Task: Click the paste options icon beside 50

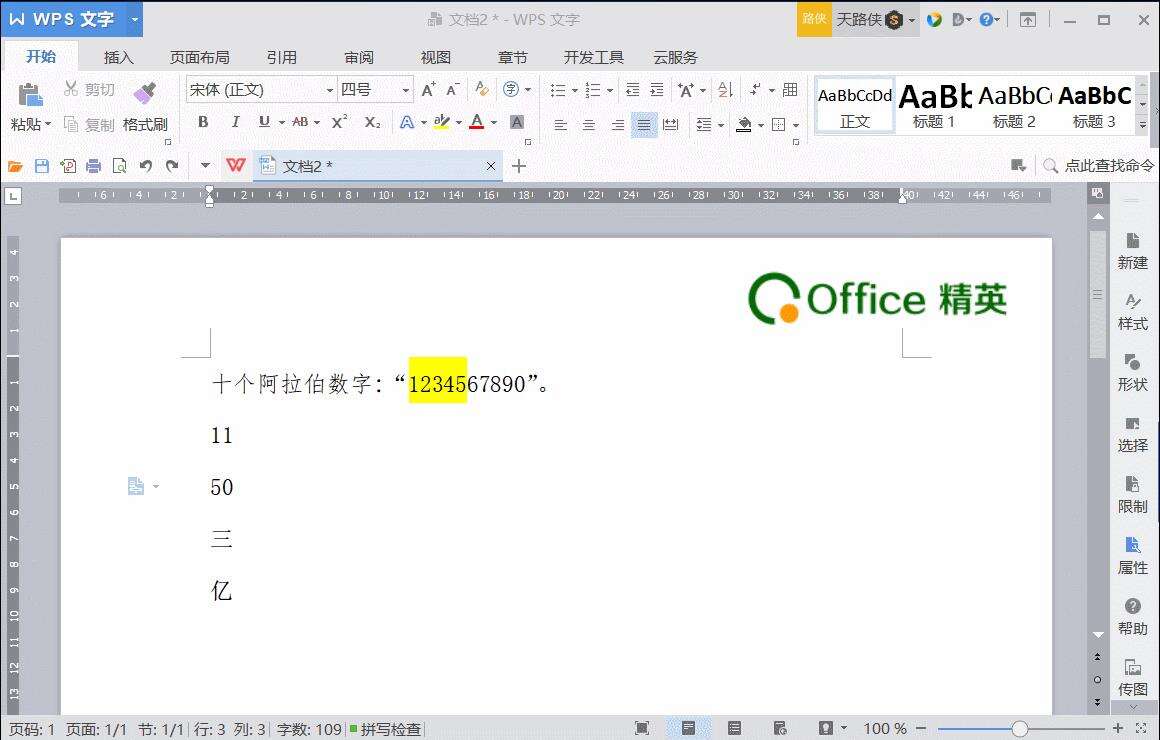Action: 137,486
